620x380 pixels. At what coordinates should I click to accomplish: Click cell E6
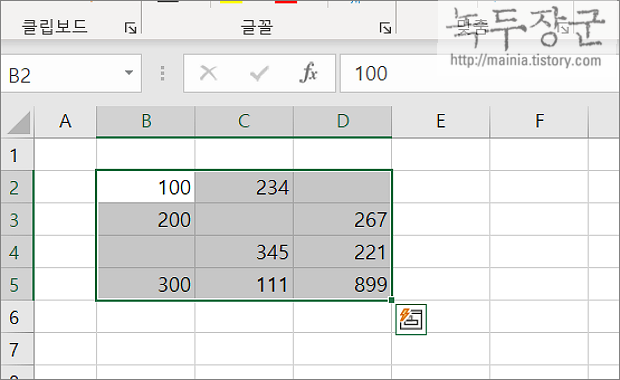(441, 317)
